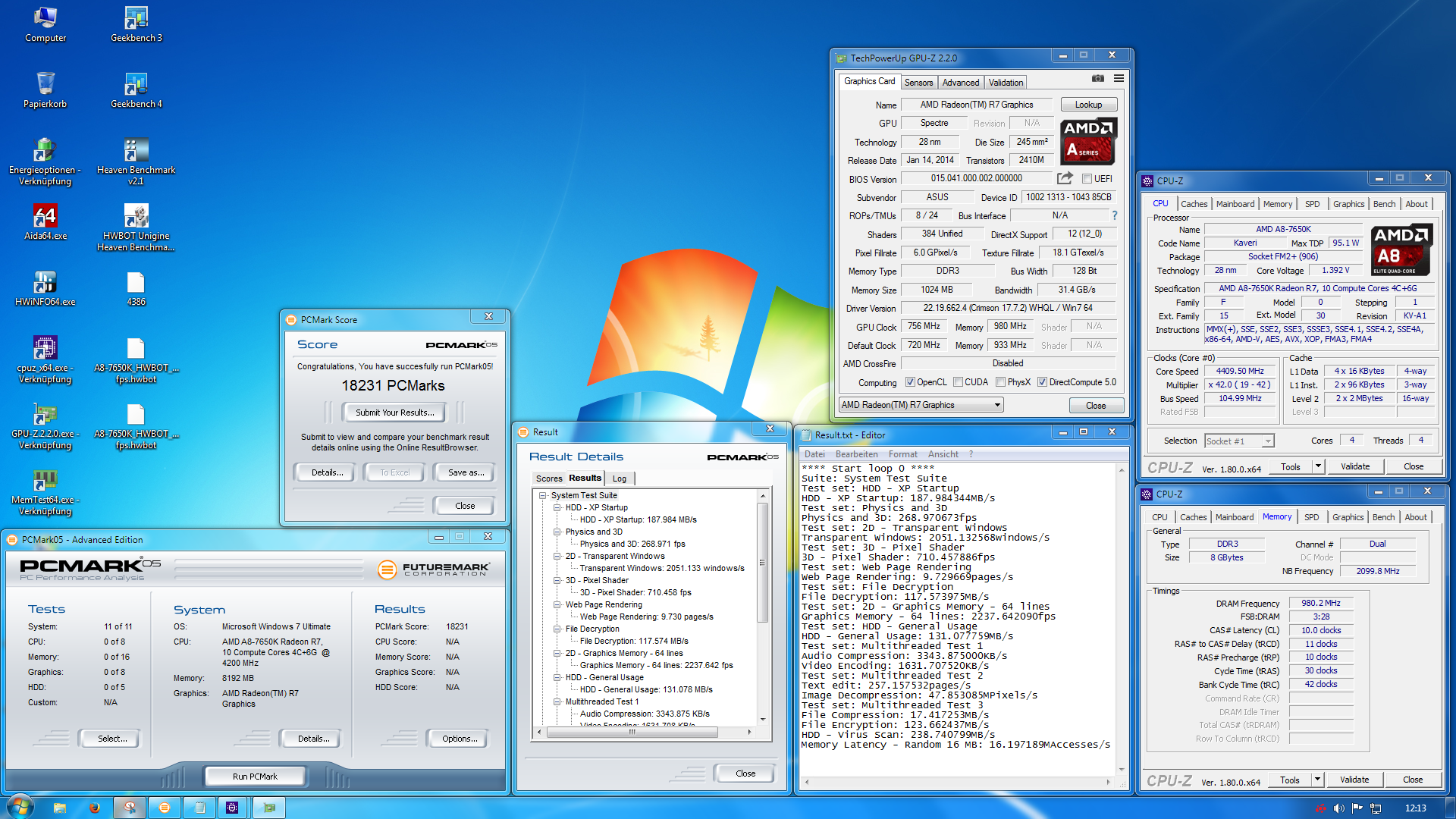Image resolution: width=1456 pixels, height=819 pixels.
Task: Click the BIOS export arrow icon in GPU-Z
Action: [x=1065, y=178]
